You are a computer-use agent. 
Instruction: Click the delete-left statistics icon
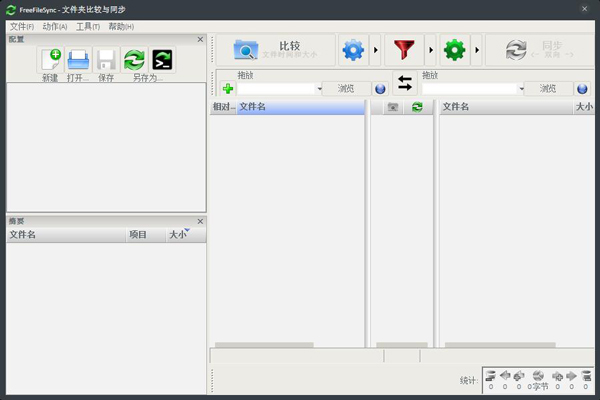(x=491, y=376)
